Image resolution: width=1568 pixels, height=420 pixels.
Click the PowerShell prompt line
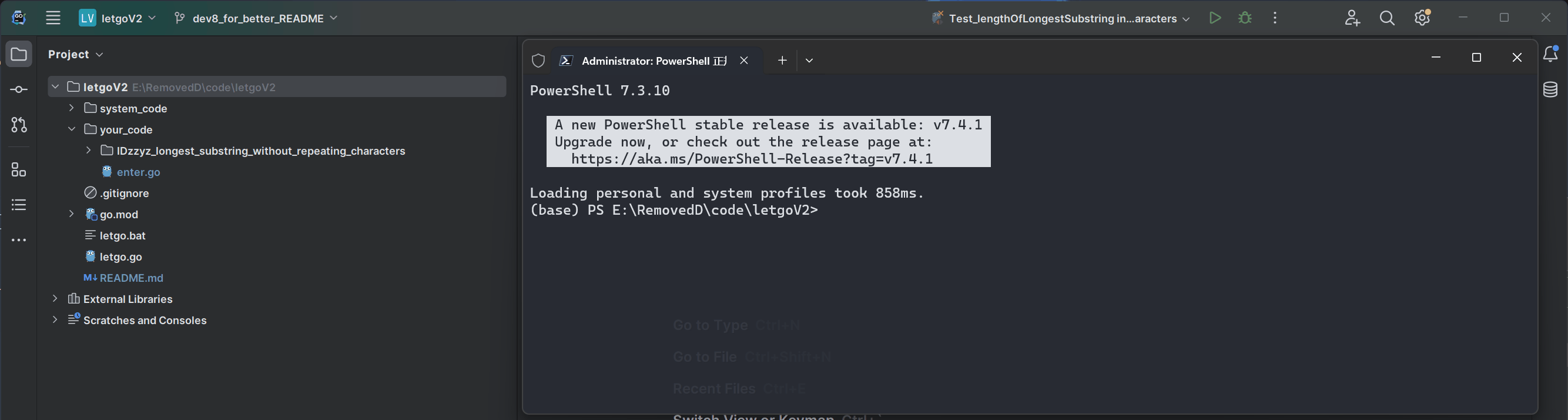pos(674,211)
